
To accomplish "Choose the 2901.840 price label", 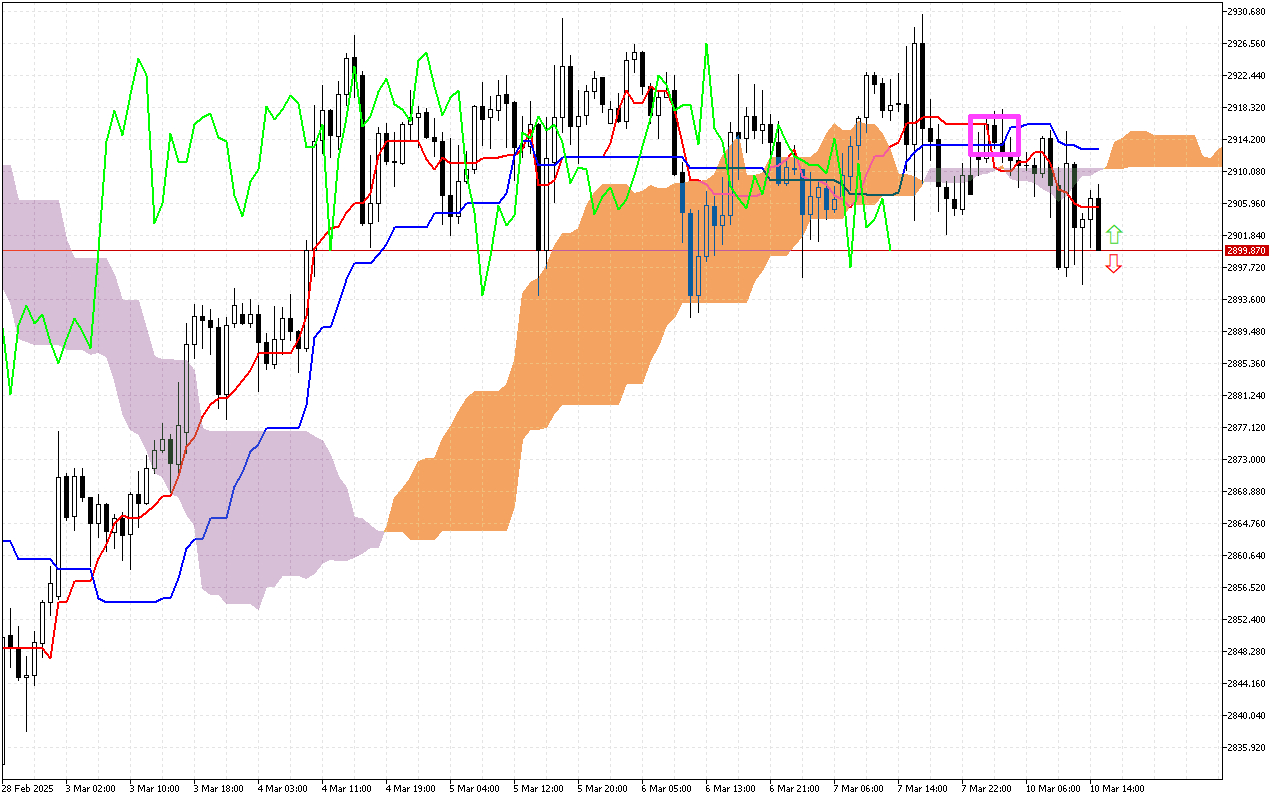I will [1247, 235].
